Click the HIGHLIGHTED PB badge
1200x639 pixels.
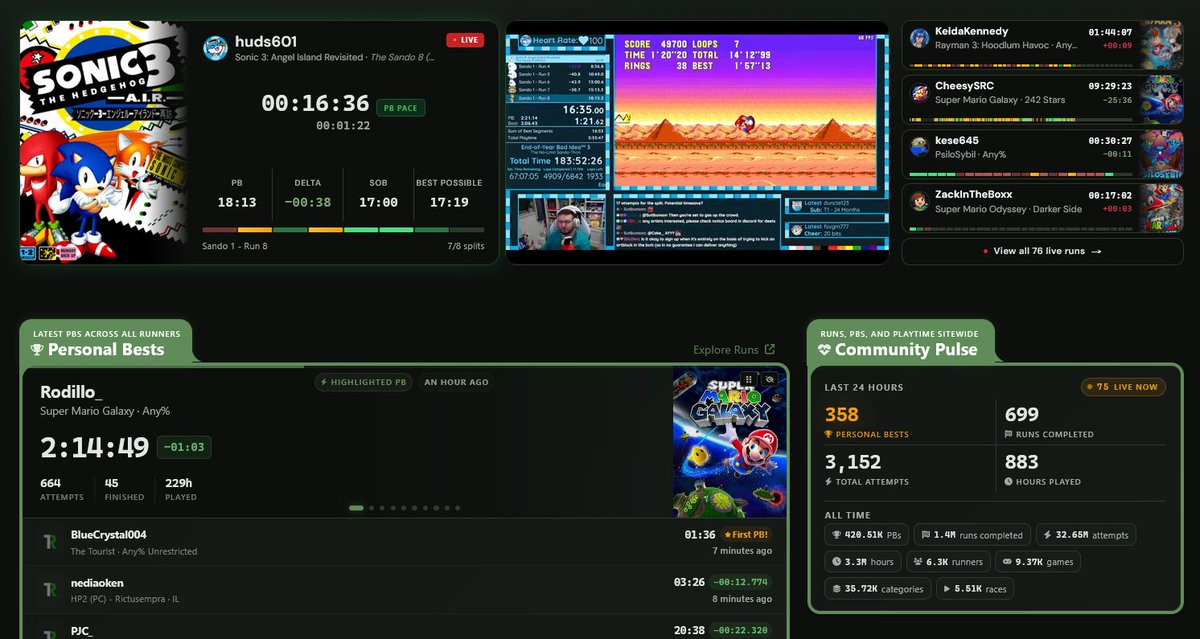click(x=364, y=382)
